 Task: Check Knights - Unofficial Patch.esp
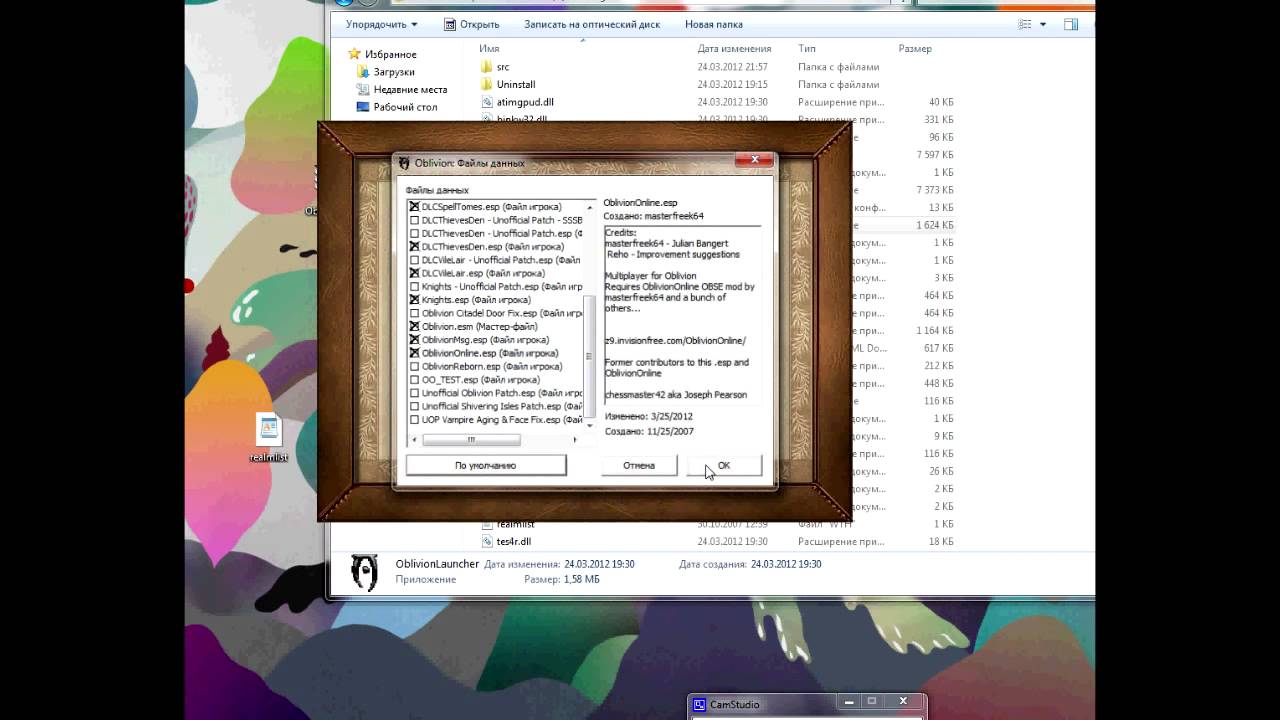coord(414,286)
